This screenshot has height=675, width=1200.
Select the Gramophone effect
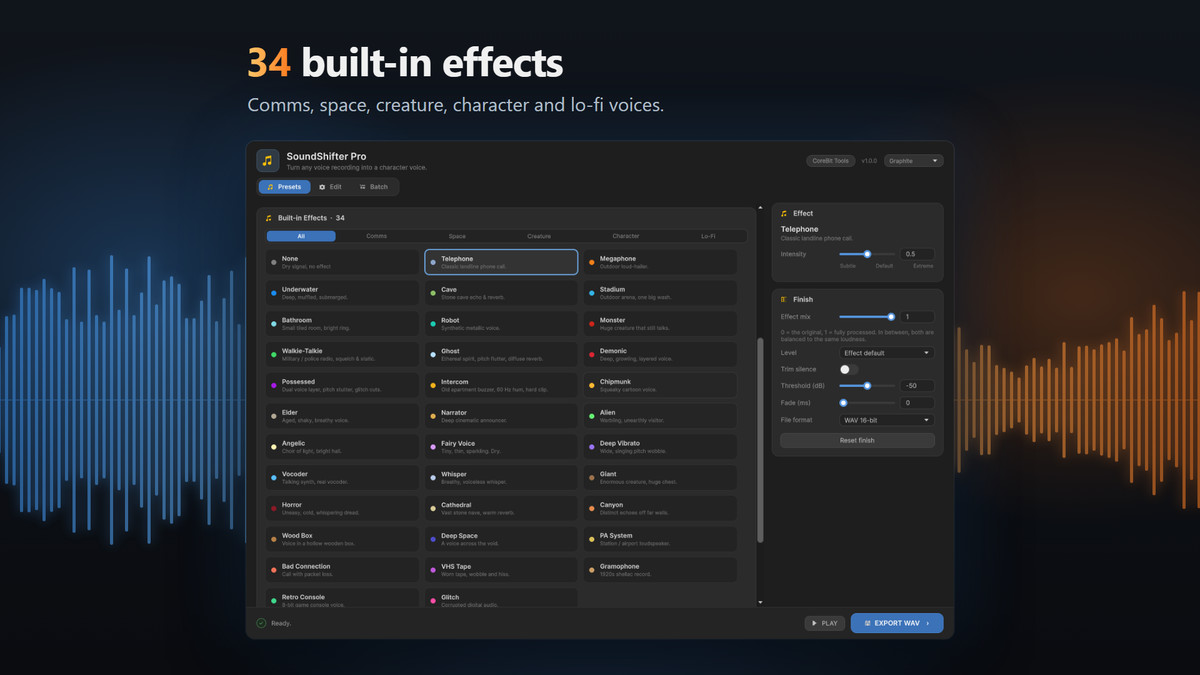pyautogui.click(x=660, y=570)
